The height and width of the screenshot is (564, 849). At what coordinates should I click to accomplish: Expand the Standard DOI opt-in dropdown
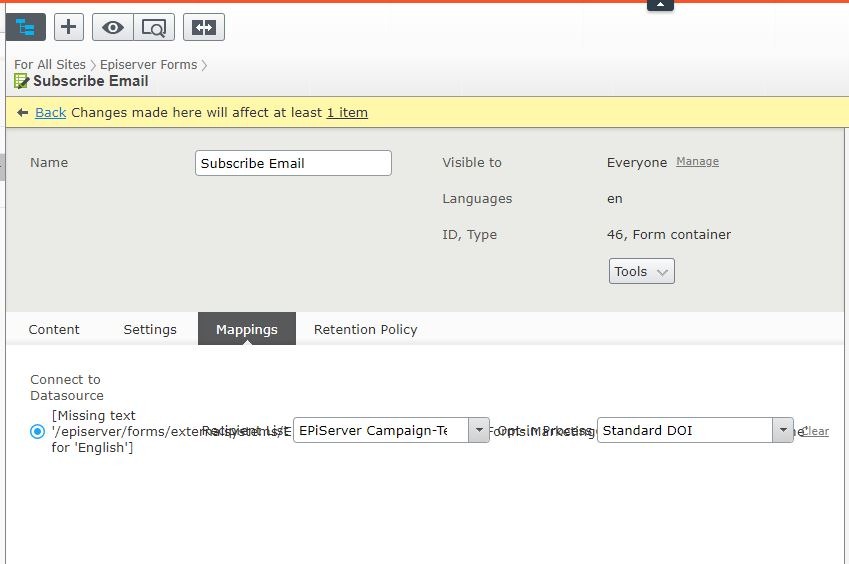(x=782, y=431)
